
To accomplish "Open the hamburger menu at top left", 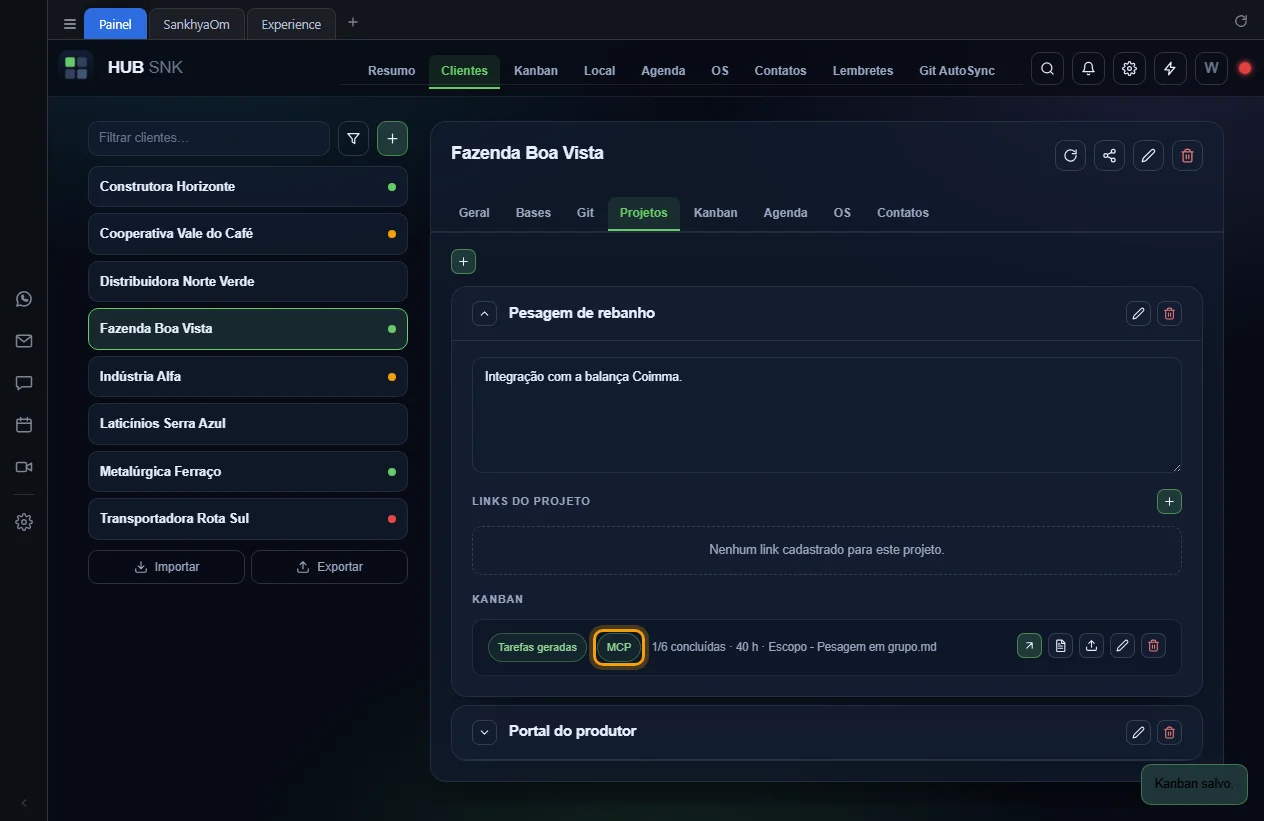I will (69, 24).
